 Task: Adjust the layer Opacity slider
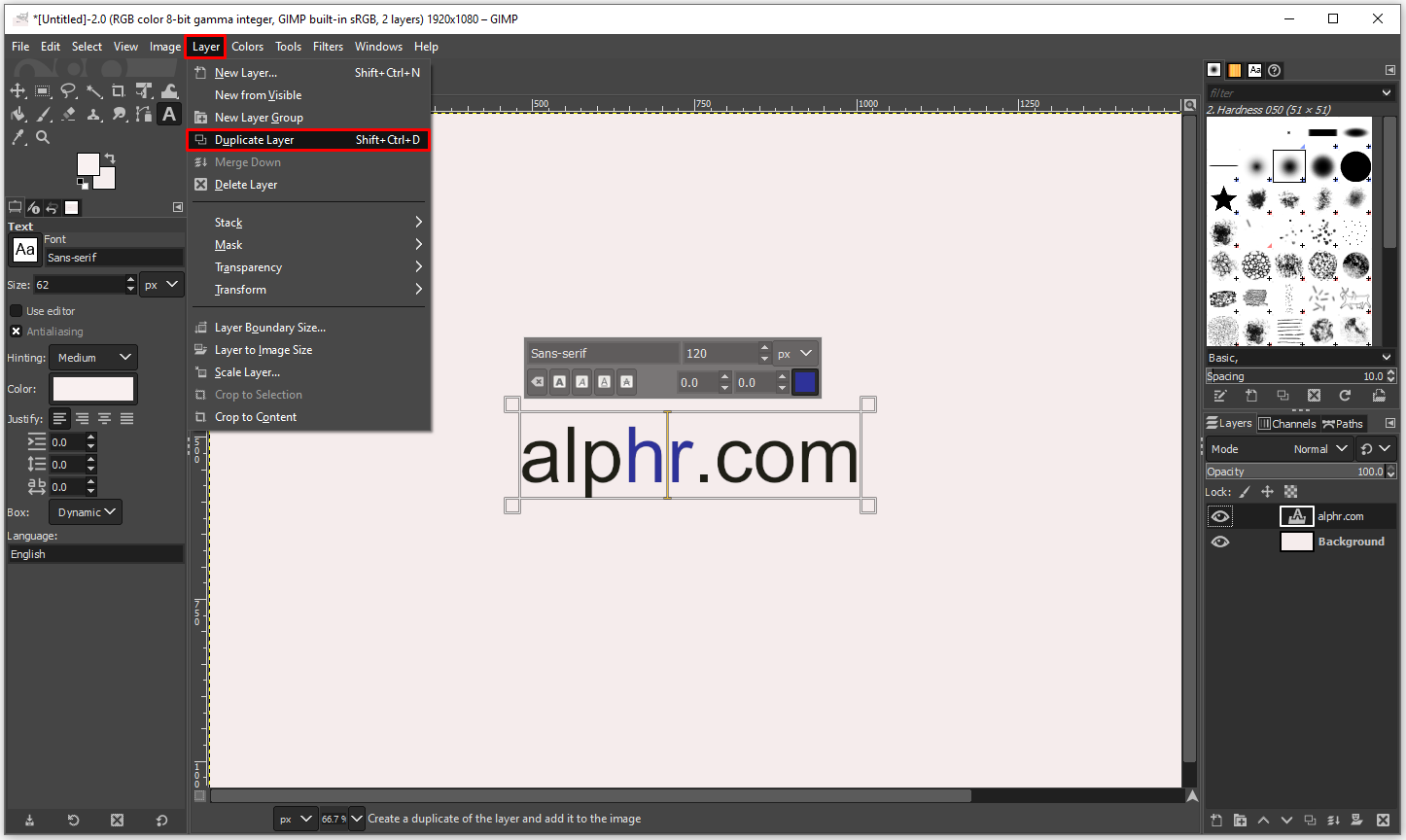click(1301, 472)
